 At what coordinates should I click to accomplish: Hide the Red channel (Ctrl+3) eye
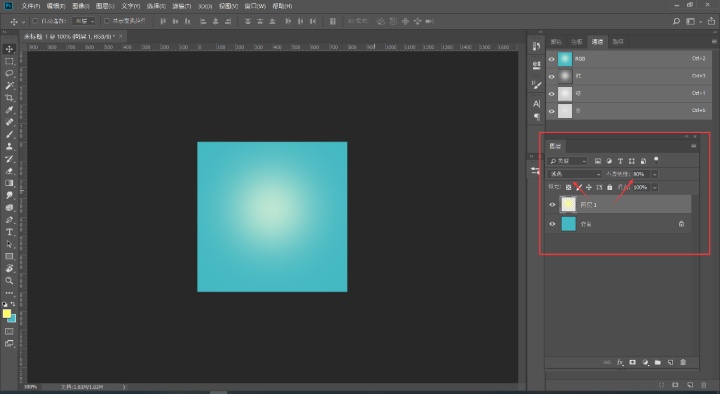coord(551,76)
